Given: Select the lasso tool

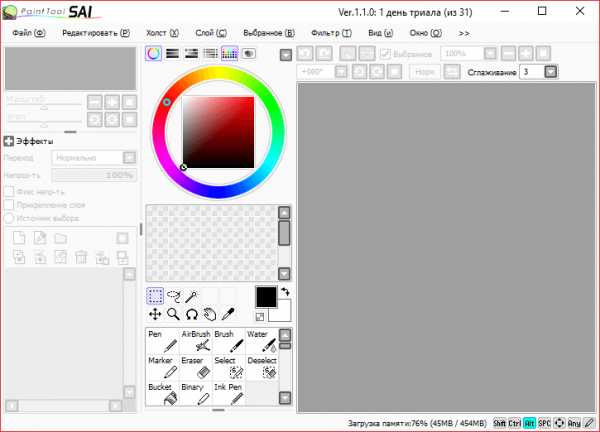Looking at the screenshot, I should (x=173, y=296).
